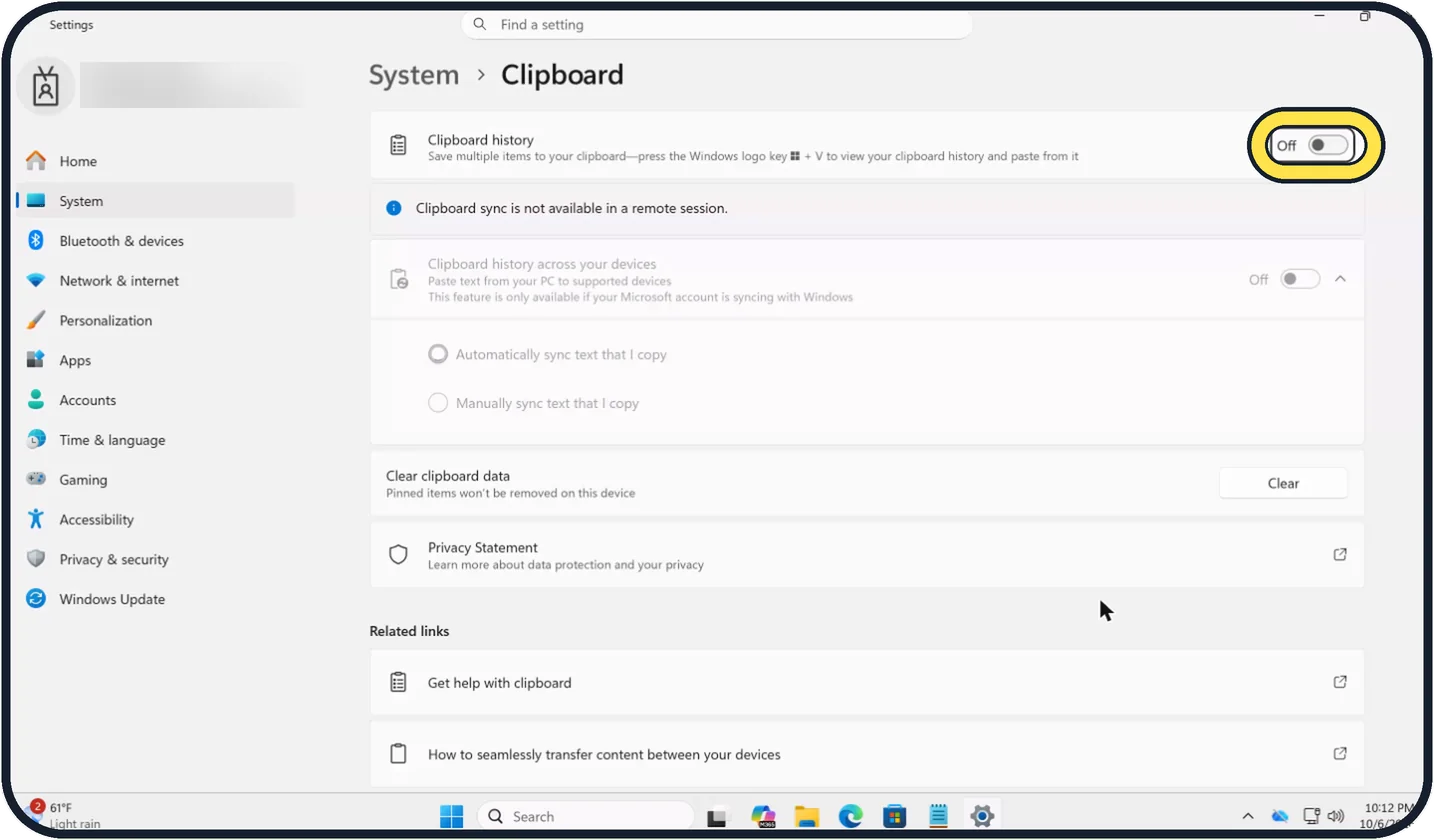
Task: Open the Home settings page
Action: [x=155, y=161]
